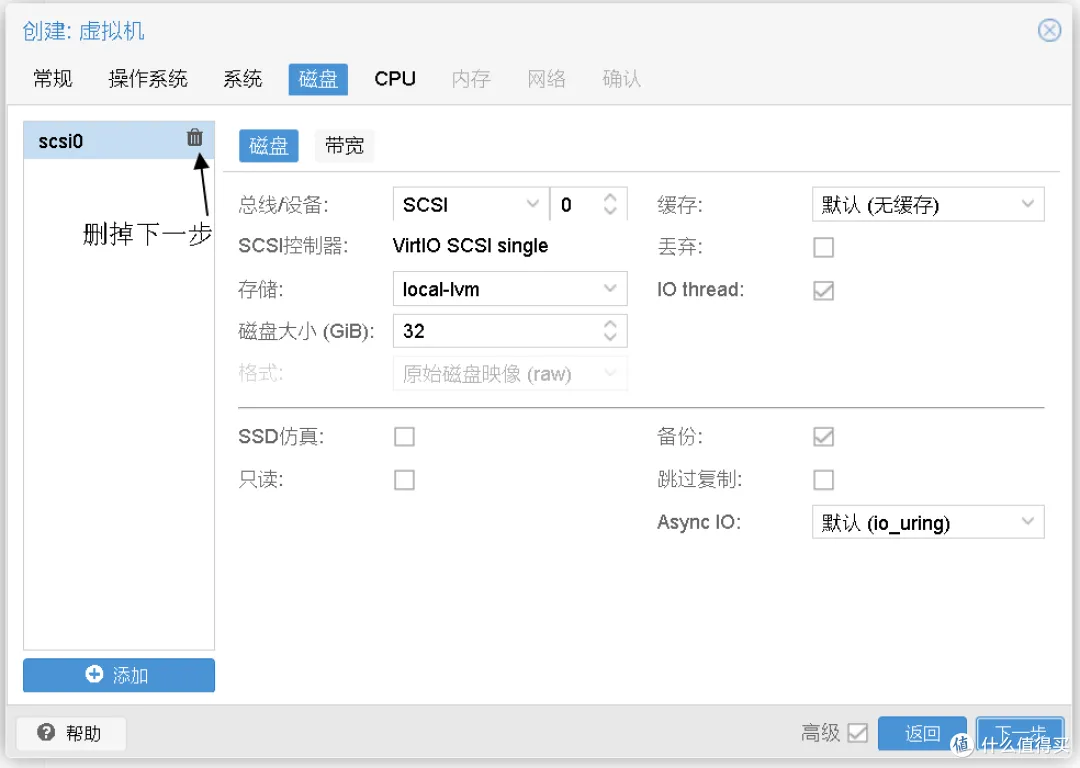The width and height of the screenshot is (1080, 768).
Task: Open Help with the question mark button
Action: [70, 733]
